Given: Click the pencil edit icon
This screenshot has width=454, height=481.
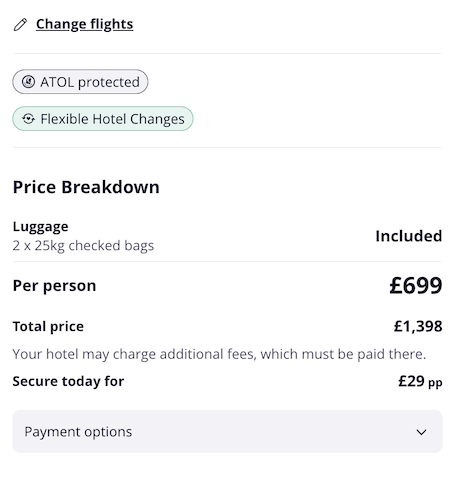Looking at the screenshot, I should (20, 25).
